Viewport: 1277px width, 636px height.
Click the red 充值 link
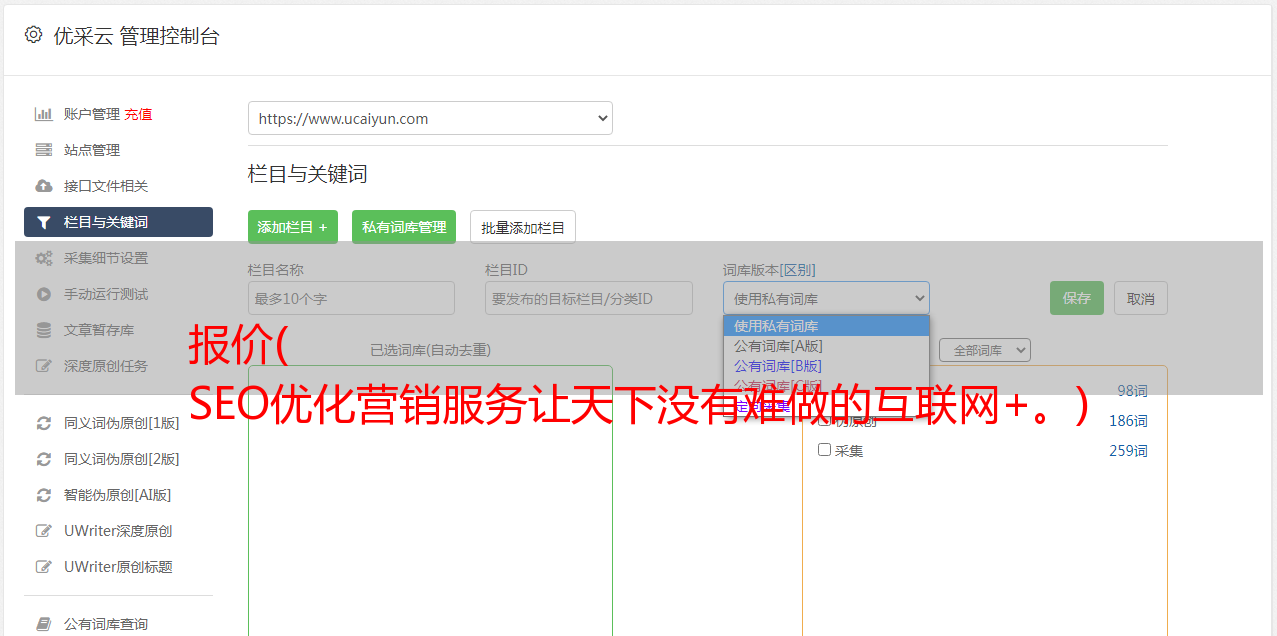138,114
